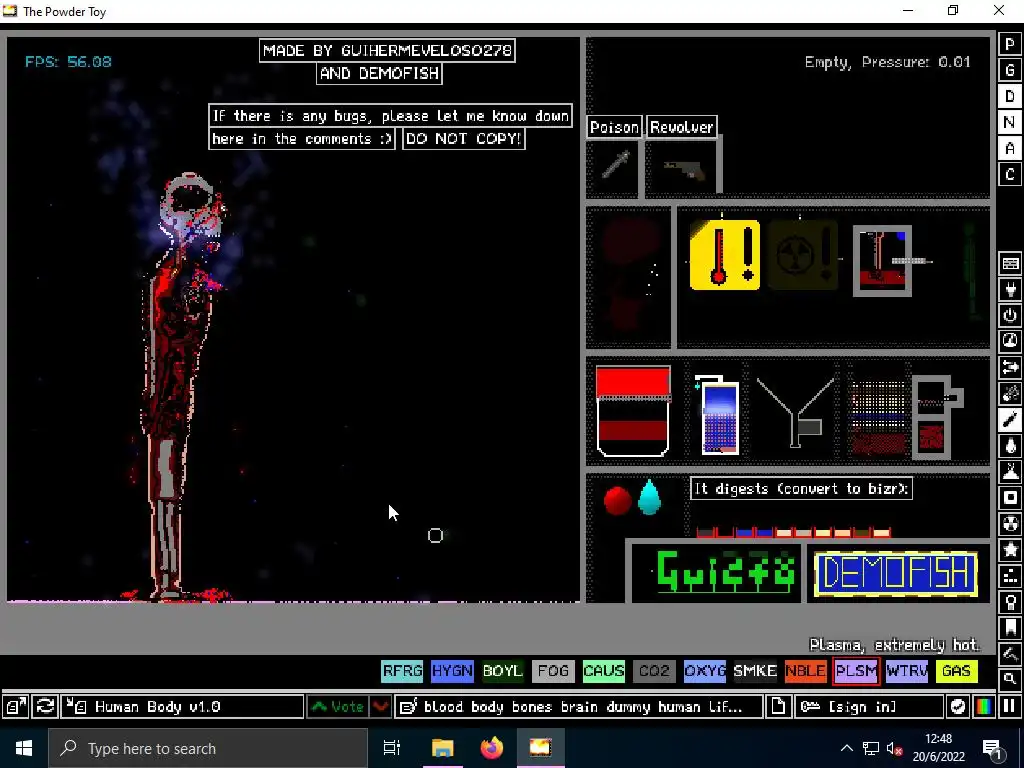The height and width of the screenshot is (768, 1024).
Task: Select the PLSM plasma element
Action: click(x=856, y=671)
